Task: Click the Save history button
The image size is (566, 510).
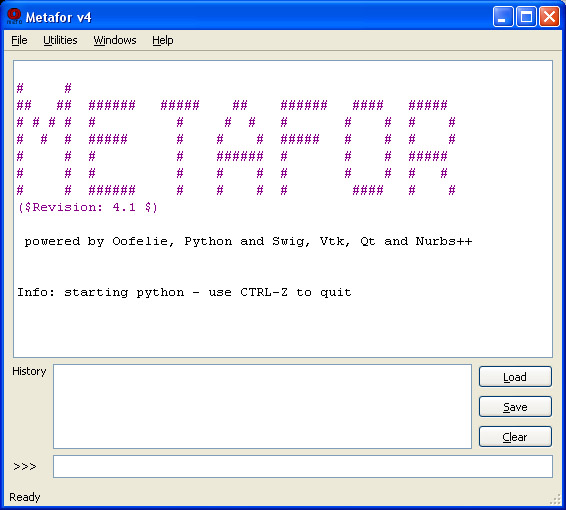Action: [x=515, y=407]
